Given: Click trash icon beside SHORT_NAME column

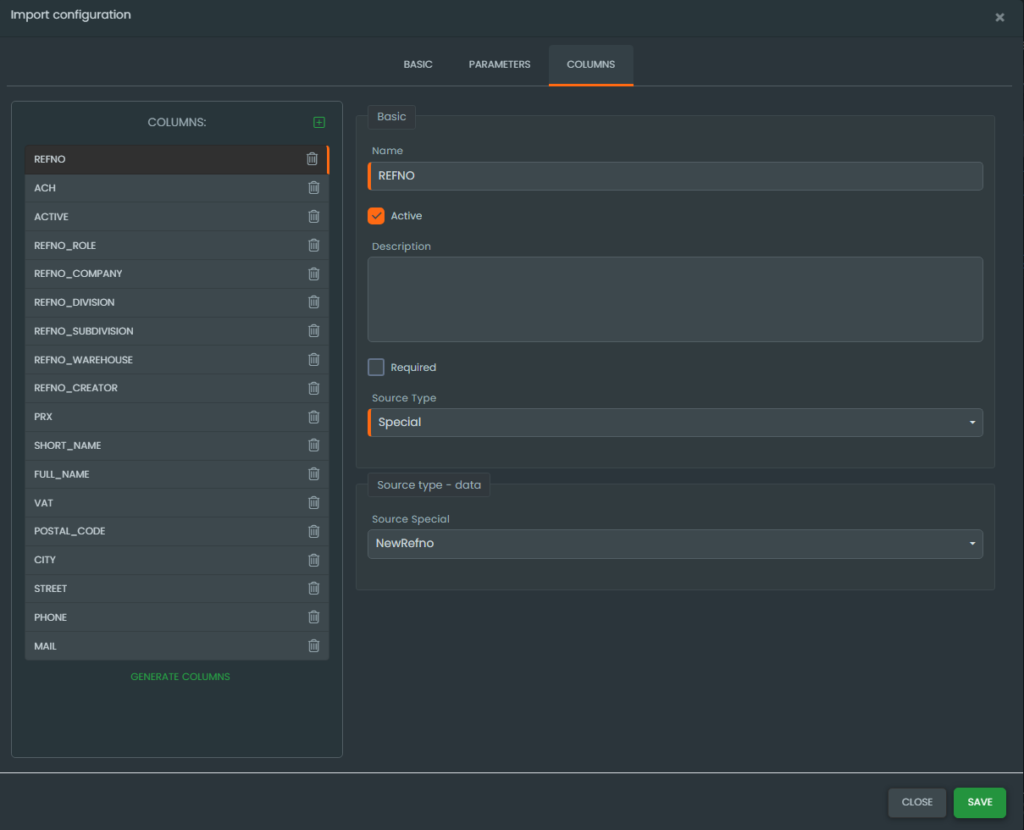Looking at the screenshot, I should click(x=313, y=445).
